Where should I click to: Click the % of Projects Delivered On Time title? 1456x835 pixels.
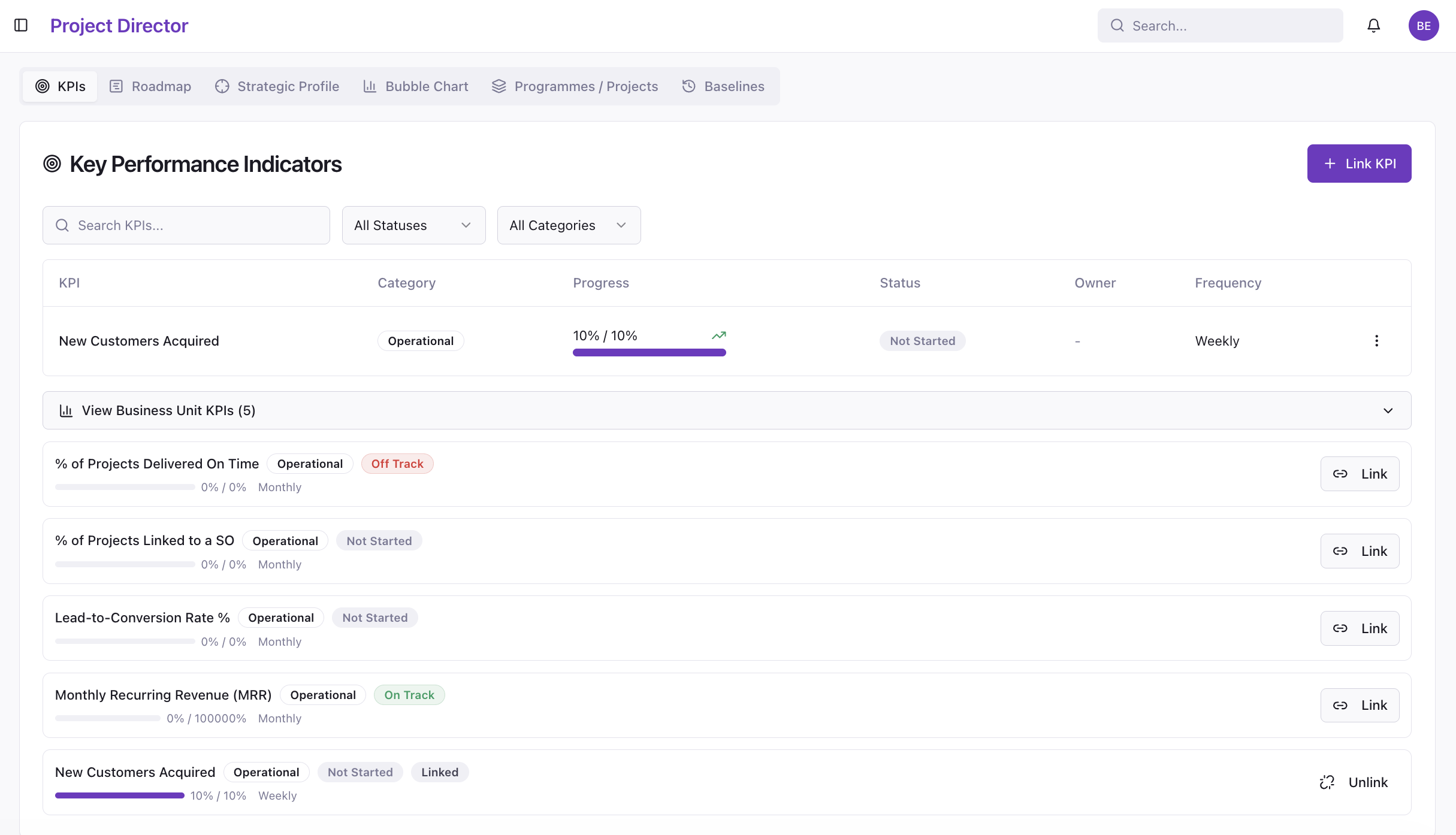click(157, 464)
